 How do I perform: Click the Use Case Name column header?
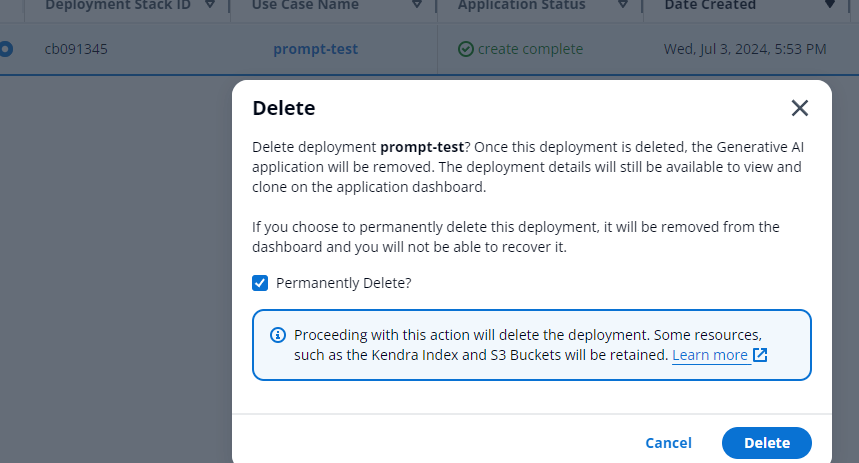pyautogui.click(x=305, y=5)
